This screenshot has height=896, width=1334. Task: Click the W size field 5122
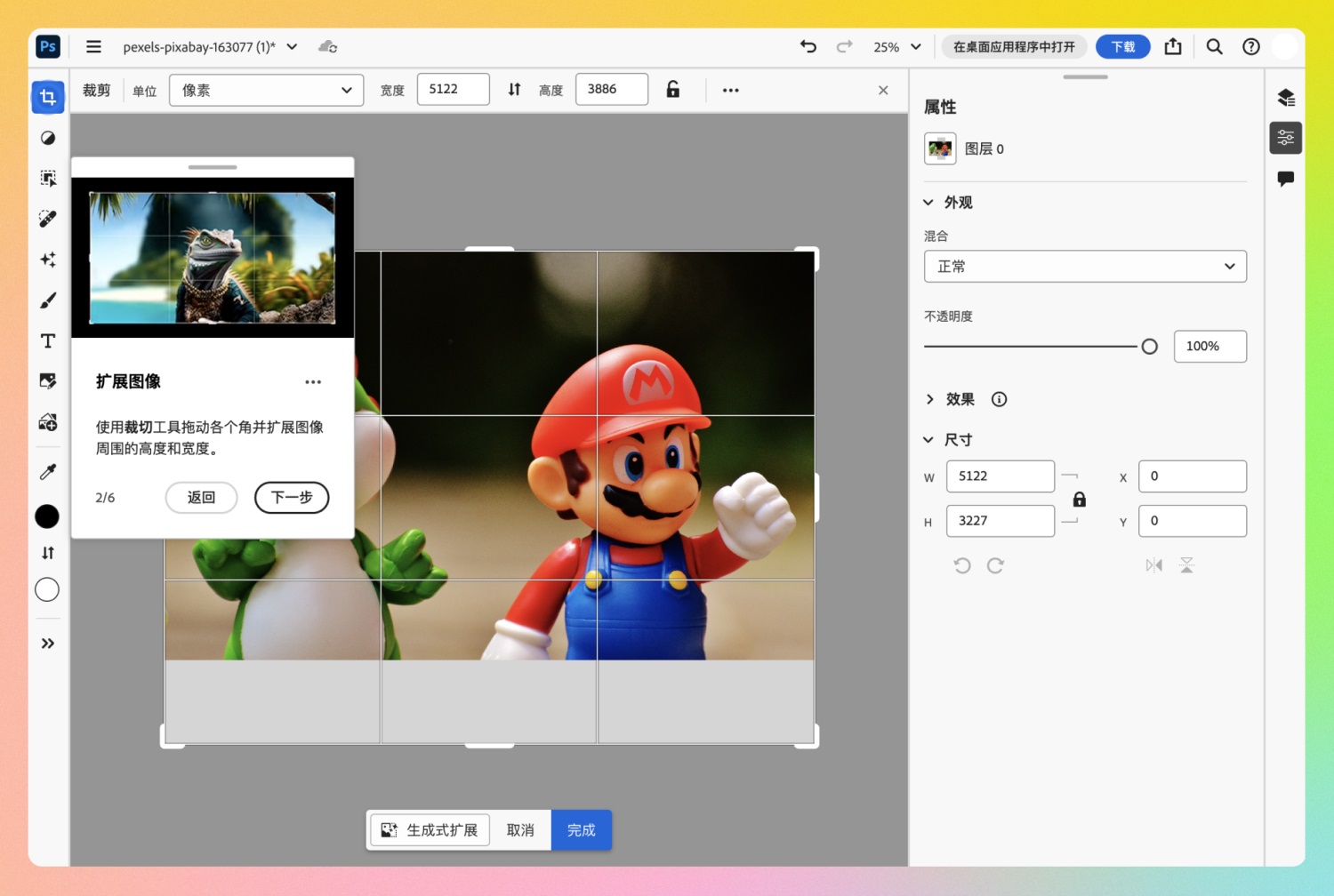coord(1000,476)
